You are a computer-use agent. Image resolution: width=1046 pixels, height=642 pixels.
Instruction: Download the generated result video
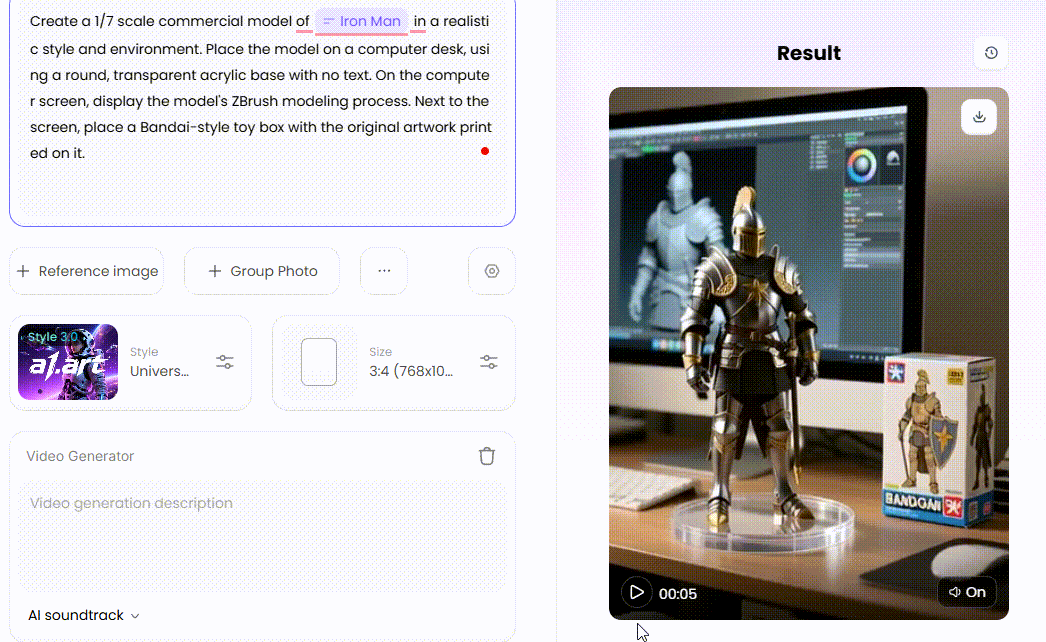pos(978,116)
